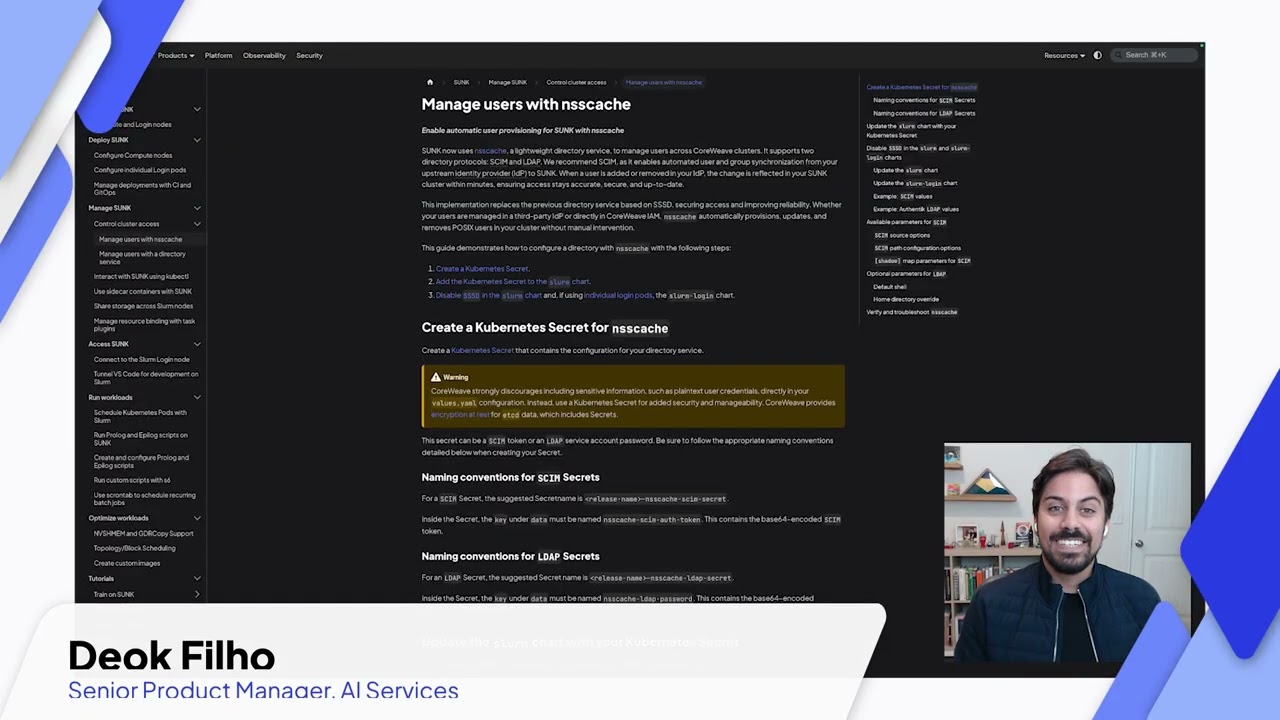
Task: Click the nsscache link in the intro paragraph
Action: pos(490,150)
